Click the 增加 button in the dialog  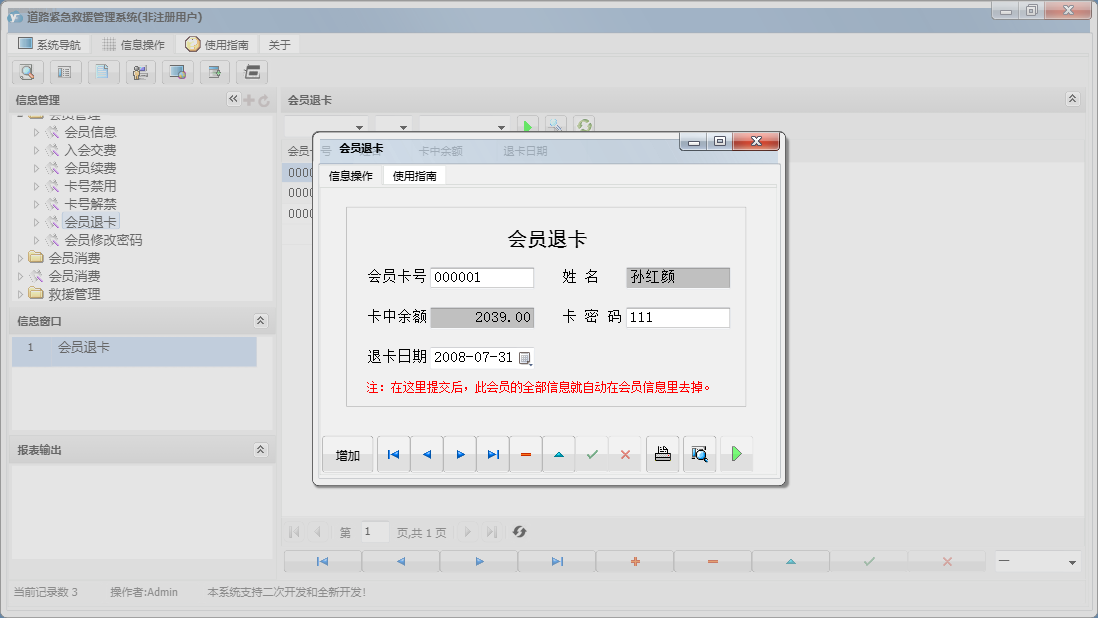coord(347,453)
